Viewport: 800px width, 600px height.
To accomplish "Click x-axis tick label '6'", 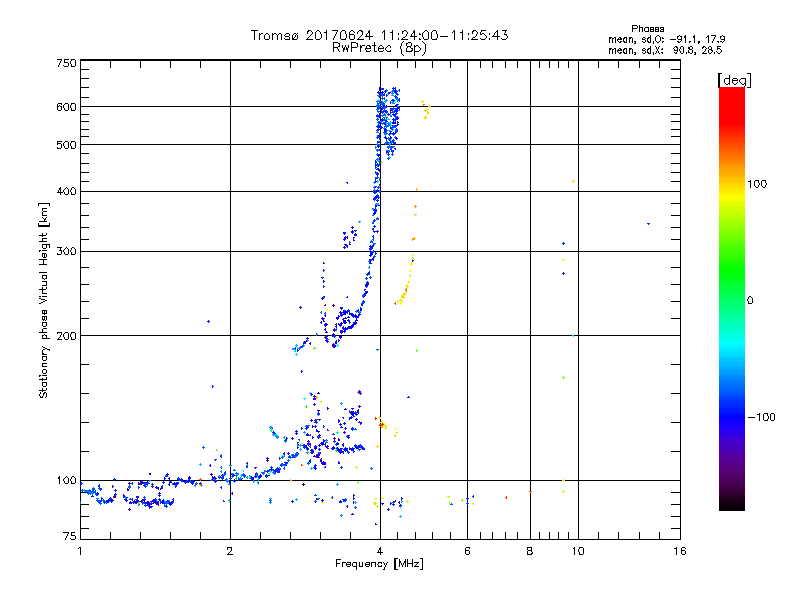I will [x=467, y=551].
